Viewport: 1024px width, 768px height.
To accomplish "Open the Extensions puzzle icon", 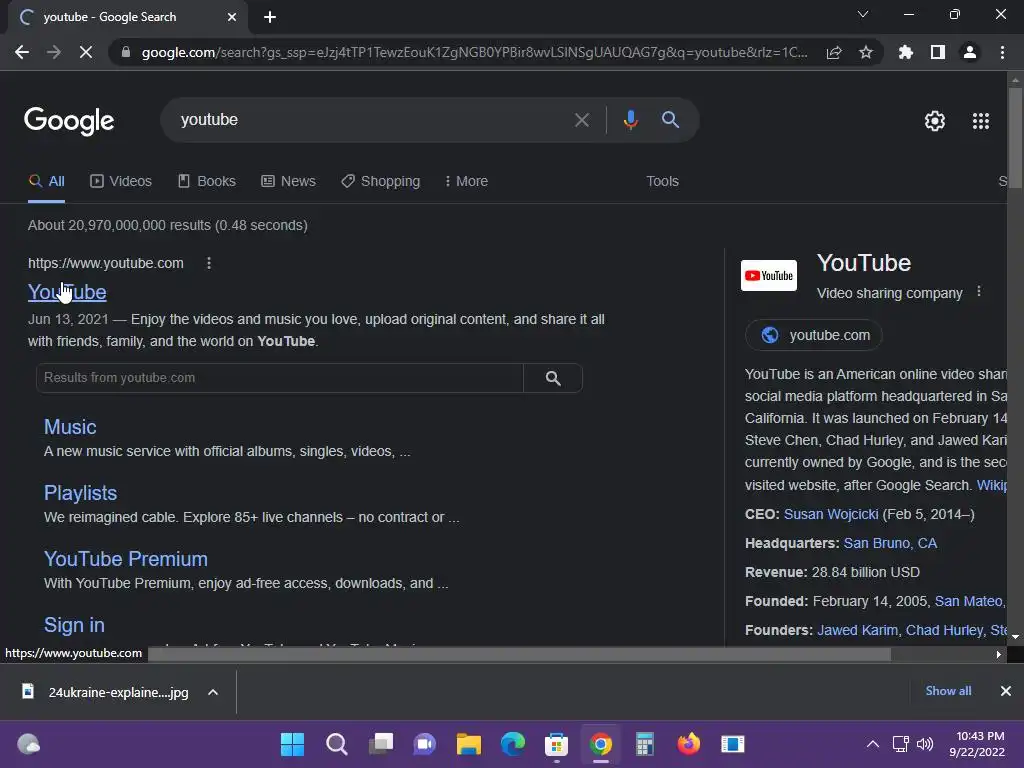I will coord(906,52).
